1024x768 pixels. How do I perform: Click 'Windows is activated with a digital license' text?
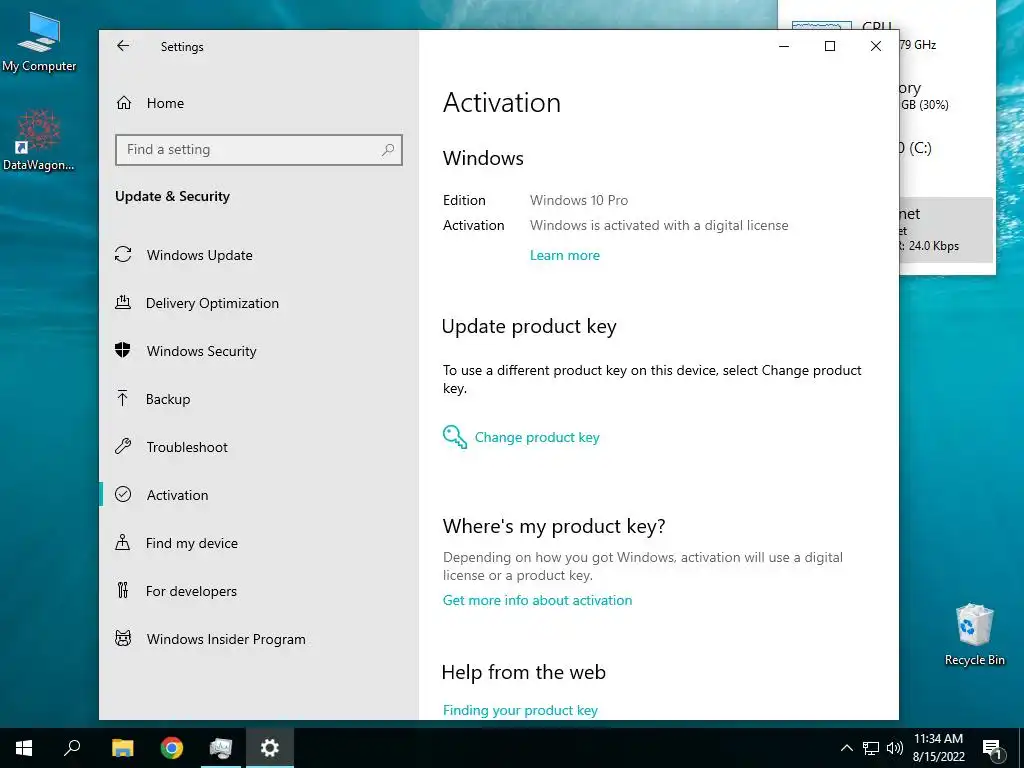pos(659,225)
